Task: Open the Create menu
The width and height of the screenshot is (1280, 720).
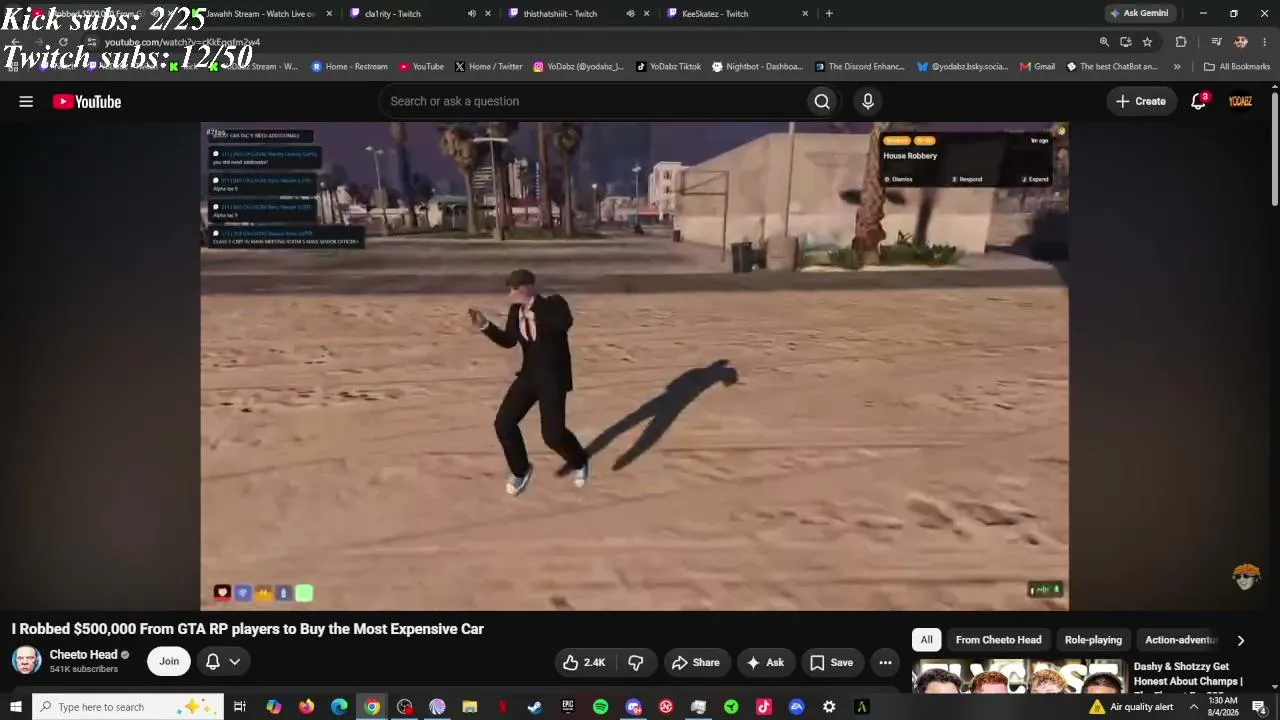Action: coord(1140,101)
